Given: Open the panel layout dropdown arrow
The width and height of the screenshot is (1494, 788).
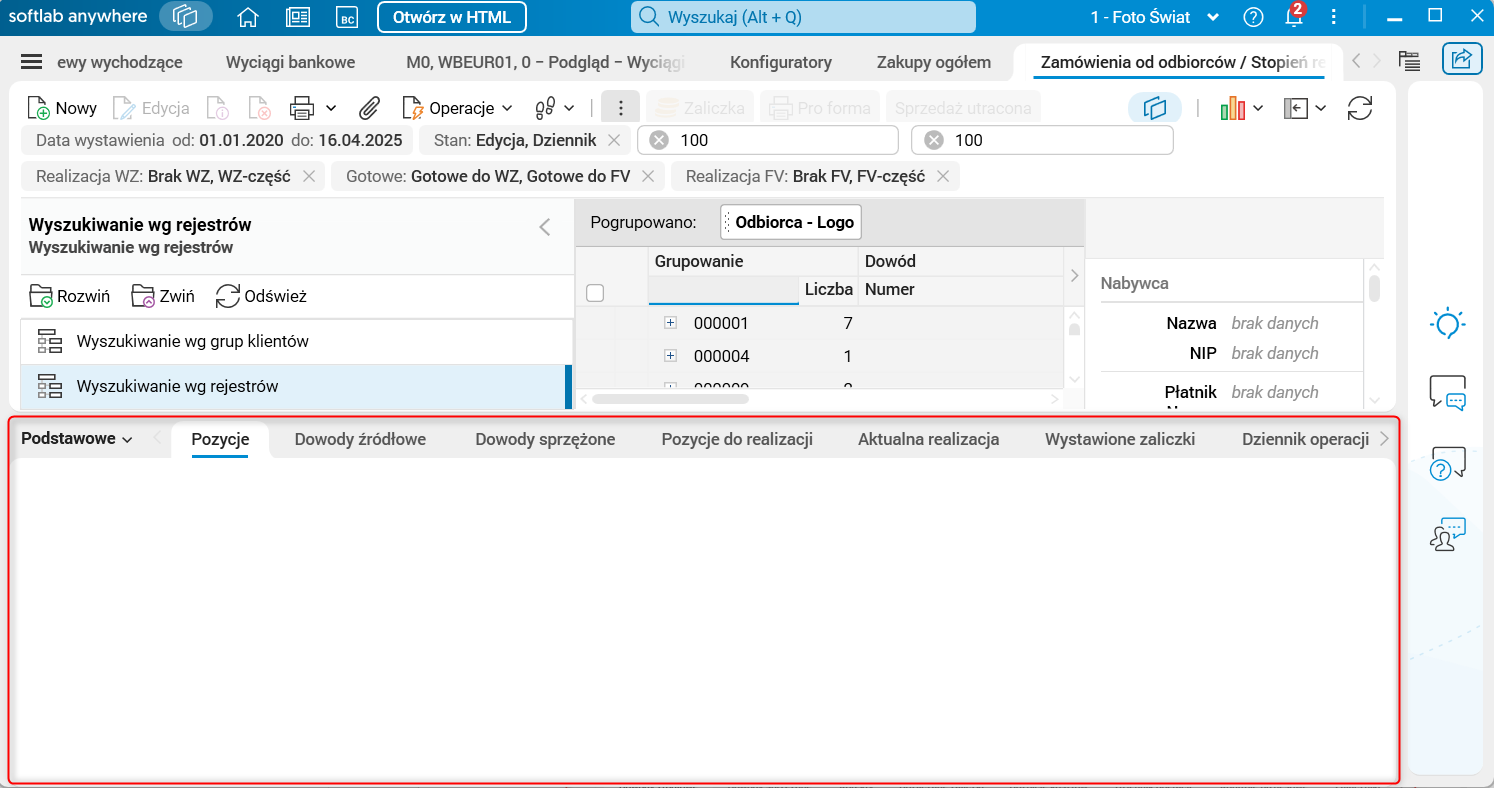Looking at the screenshot, I should [1321, 108].
